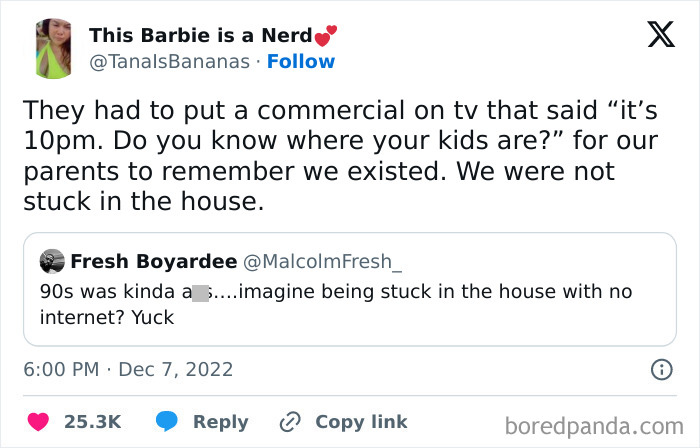Click the boredpanda.com watermark
The image size is (700, 448).
coord(594,426)
